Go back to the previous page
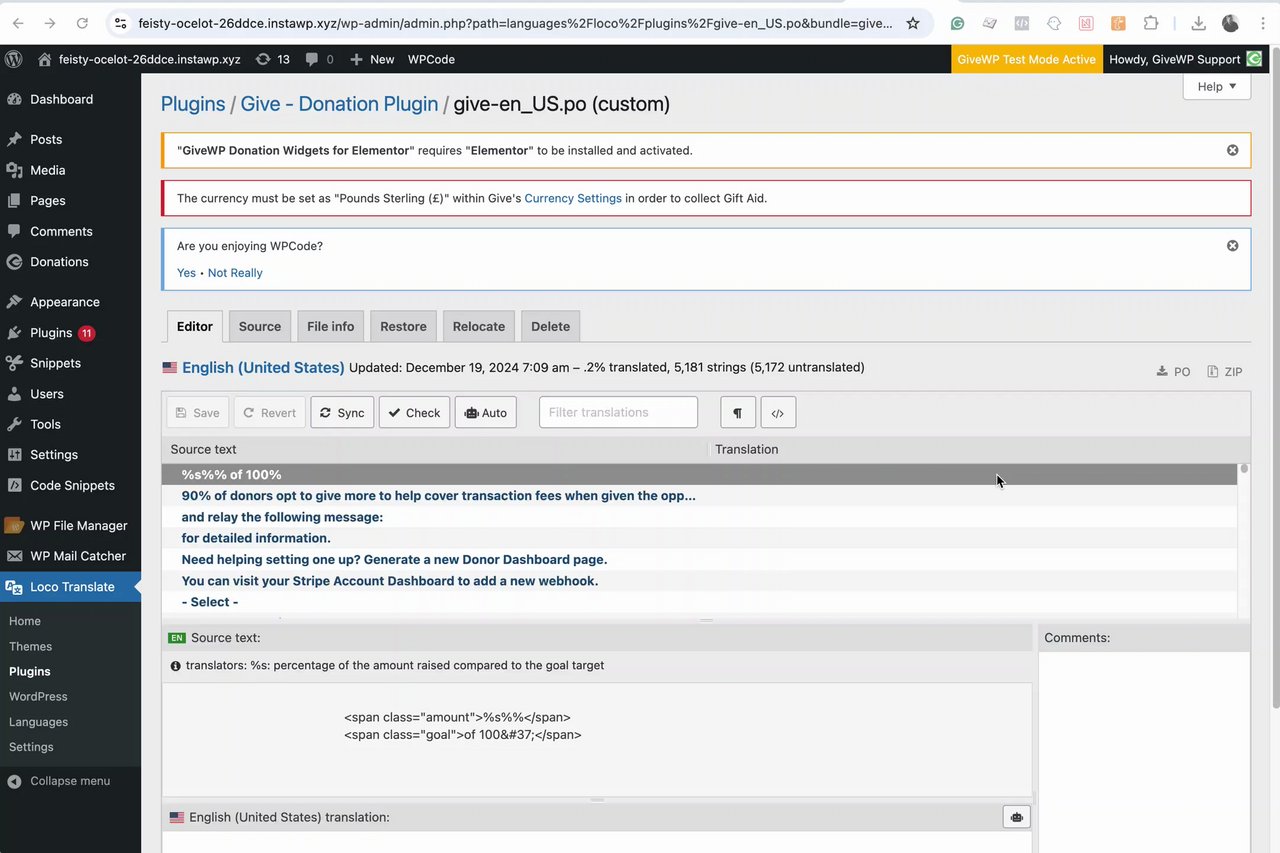The image size is (1280, 853). [20, 23]
